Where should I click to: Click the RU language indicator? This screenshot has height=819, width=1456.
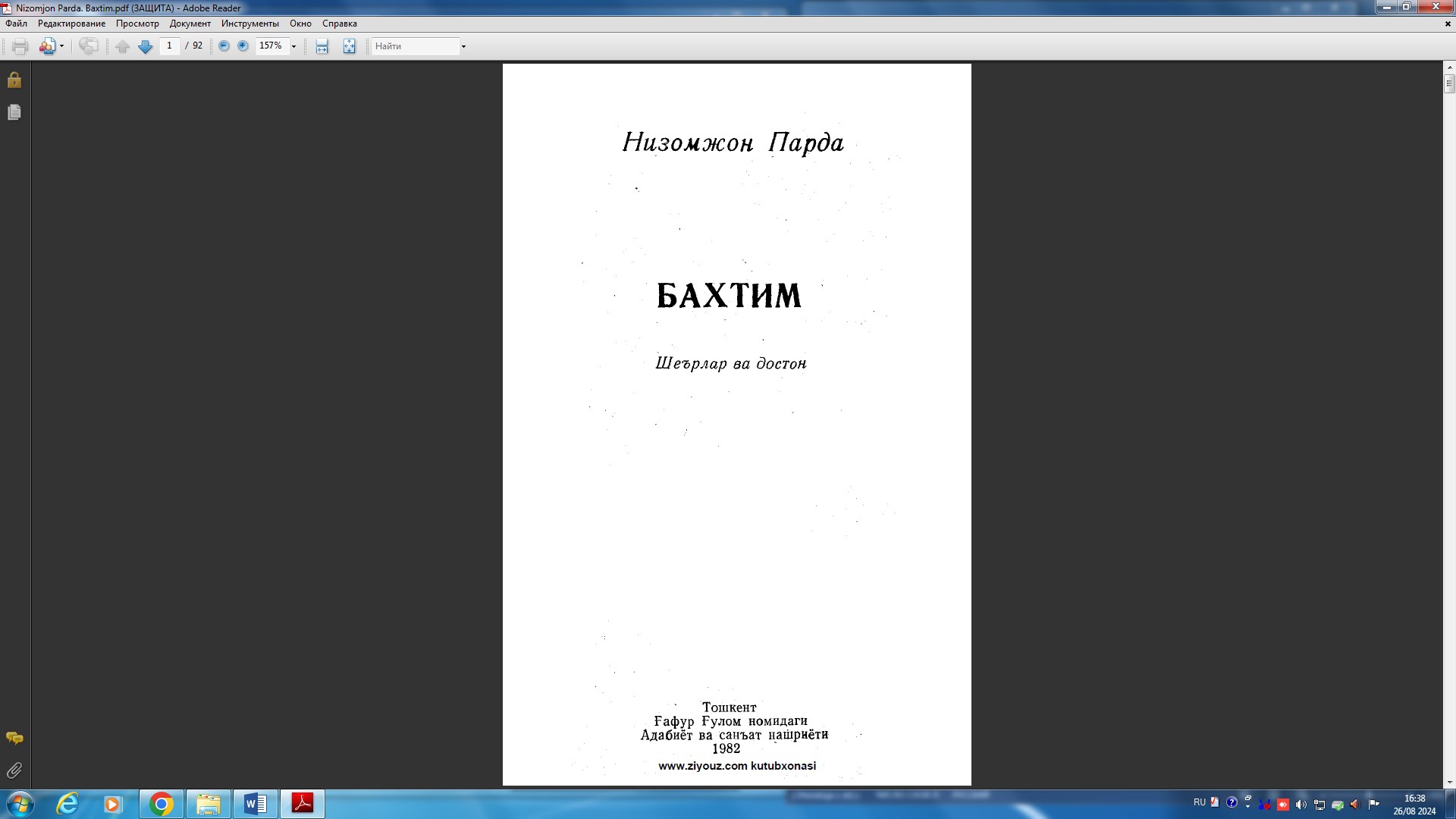1200,802
